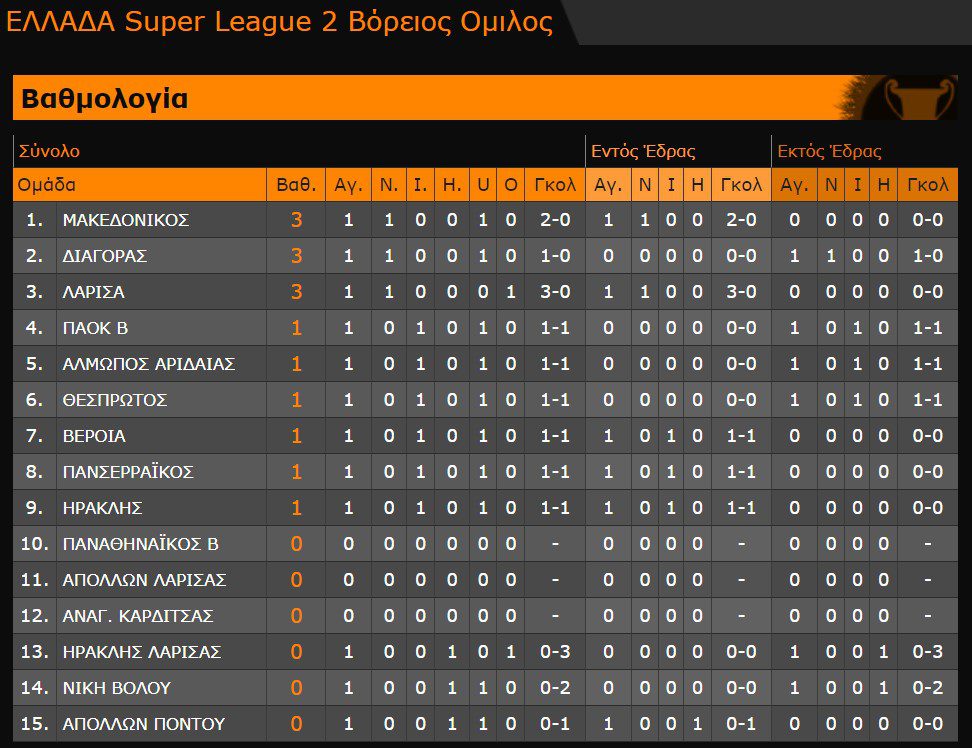This screenshot has height=748, width=972.
Task: Open the ΛΑΡΙΣΑ team row
Action: coord(93,292)
